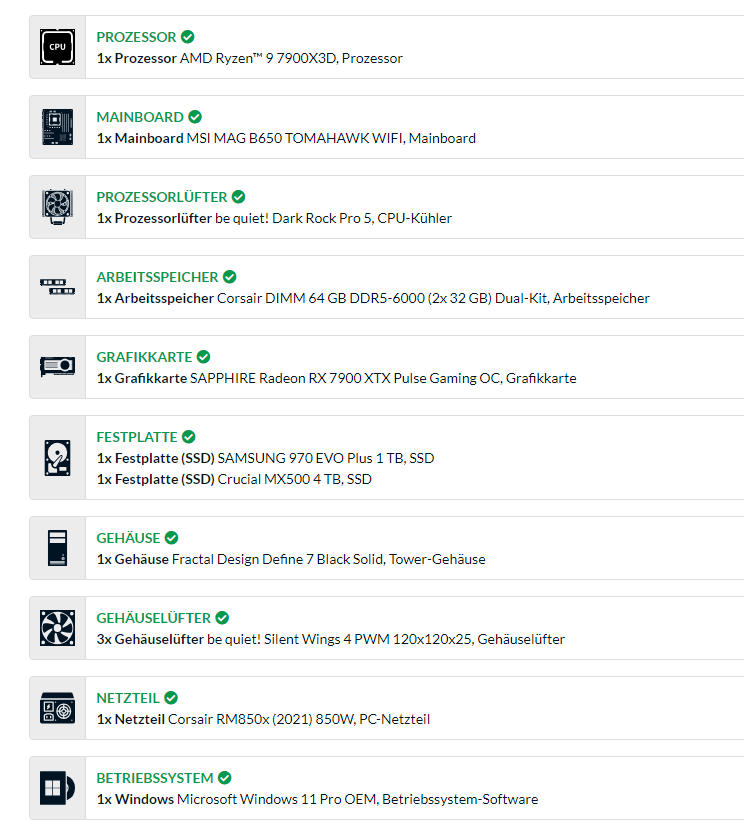Click the CPU cooler fan icon
The image size is (744, 840).
click(57, 207)
